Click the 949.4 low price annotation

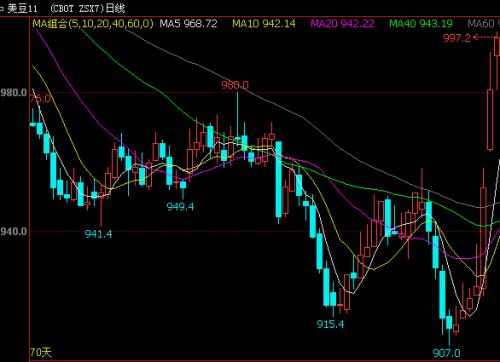180,207
